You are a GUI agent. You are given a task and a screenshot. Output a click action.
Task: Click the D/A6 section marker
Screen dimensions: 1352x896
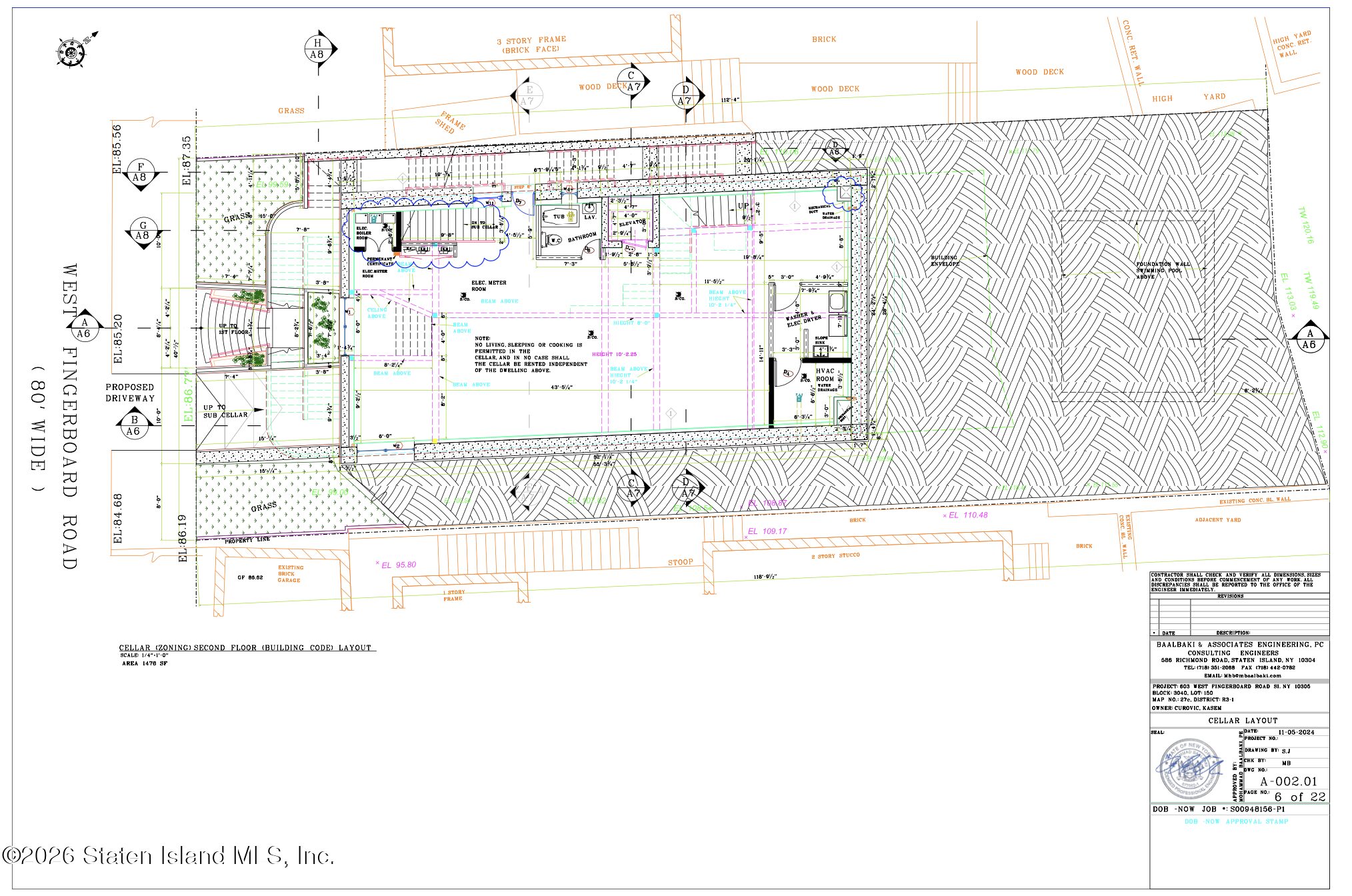point(835,148)
